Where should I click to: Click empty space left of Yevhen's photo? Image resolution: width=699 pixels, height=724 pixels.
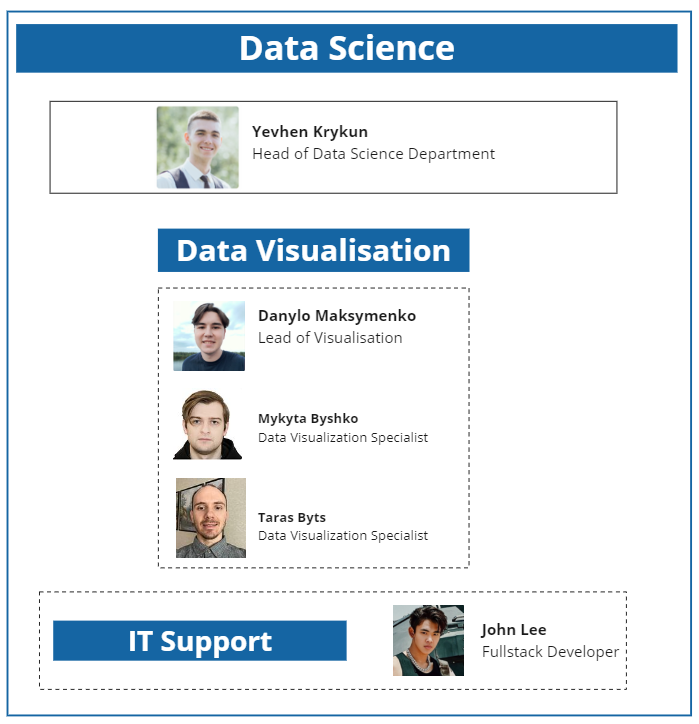pos(102,148)
